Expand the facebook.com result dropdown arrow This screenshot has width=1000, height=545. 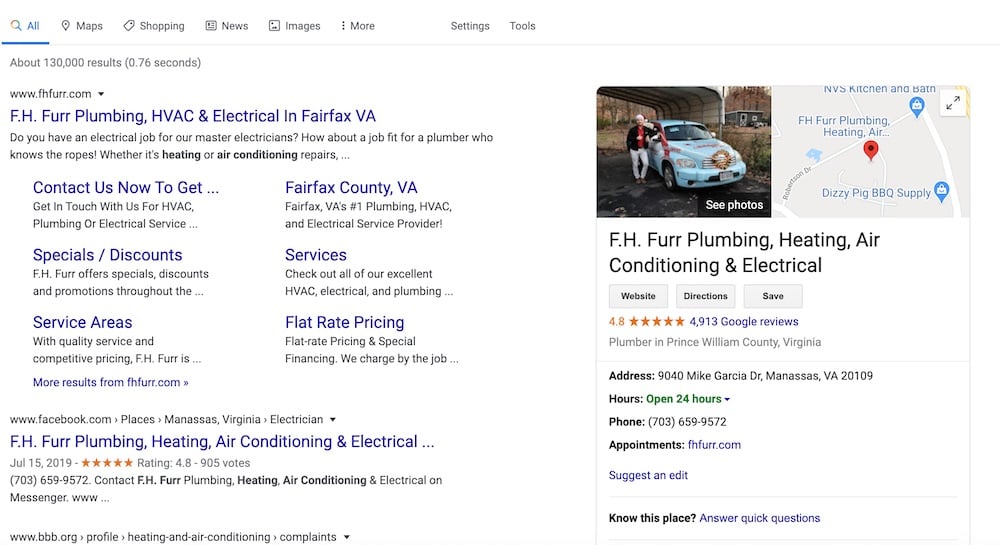click(332, 419)
